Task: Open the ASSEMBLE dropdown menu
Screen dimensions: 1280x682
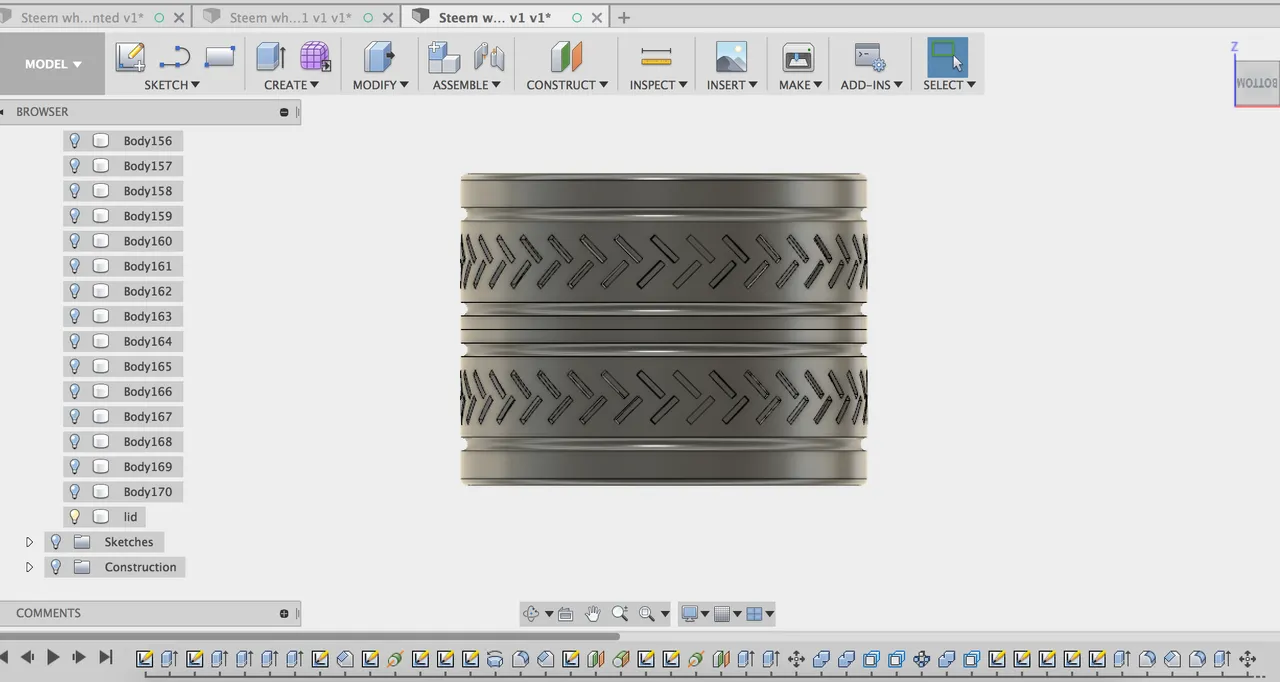Action: coord(467,85)
